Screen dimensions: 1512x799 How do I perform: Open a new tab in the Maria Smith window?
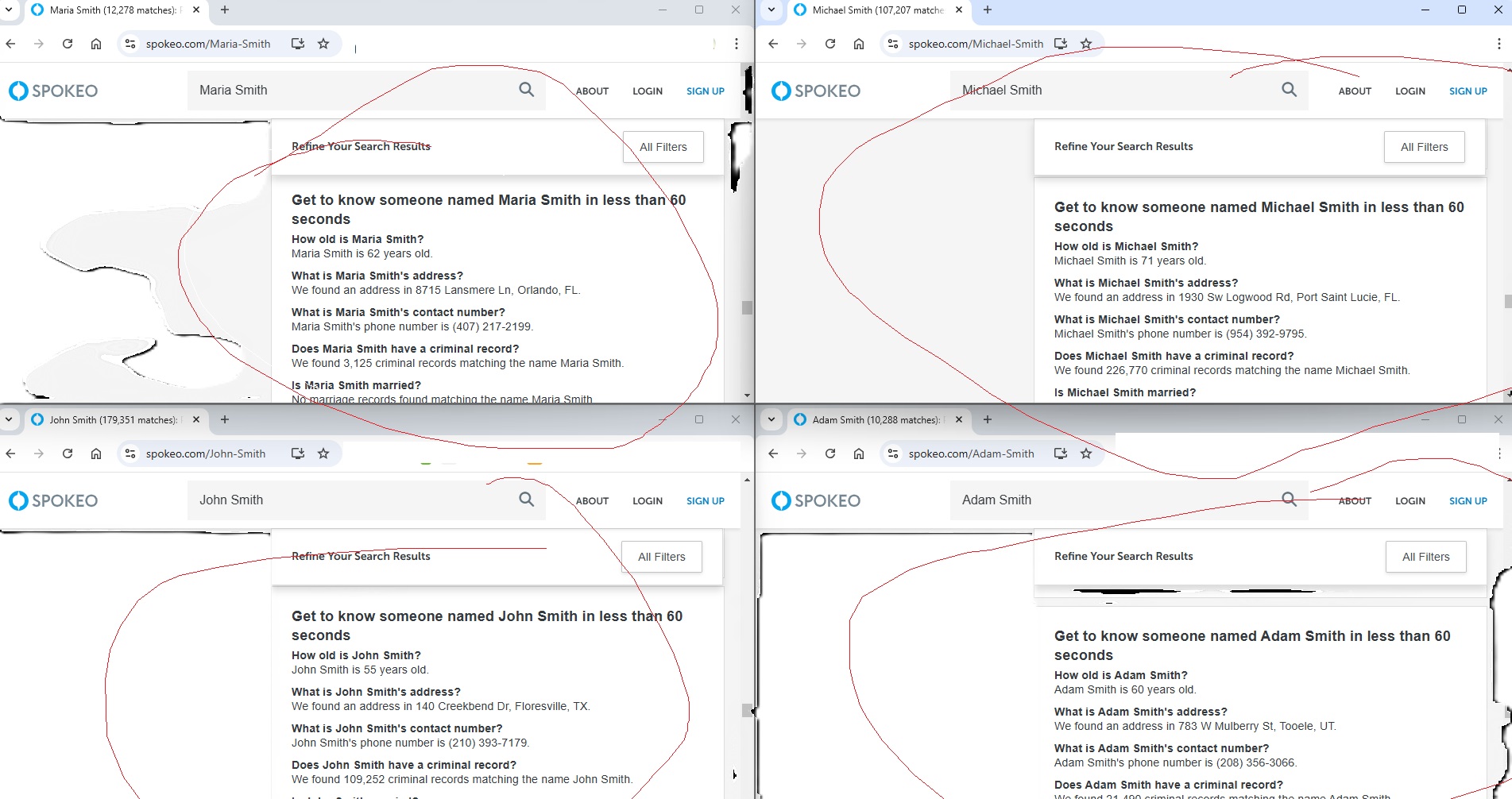pos(224,10)
